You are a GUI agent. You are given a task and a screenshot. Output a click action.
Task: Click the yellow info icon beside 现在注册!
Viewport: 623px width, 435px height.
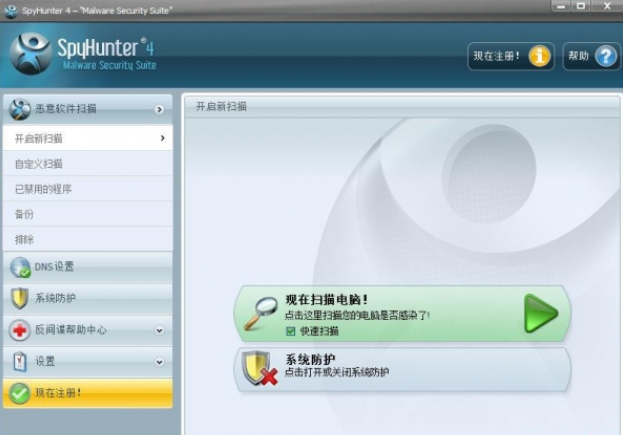coord(540,56)
